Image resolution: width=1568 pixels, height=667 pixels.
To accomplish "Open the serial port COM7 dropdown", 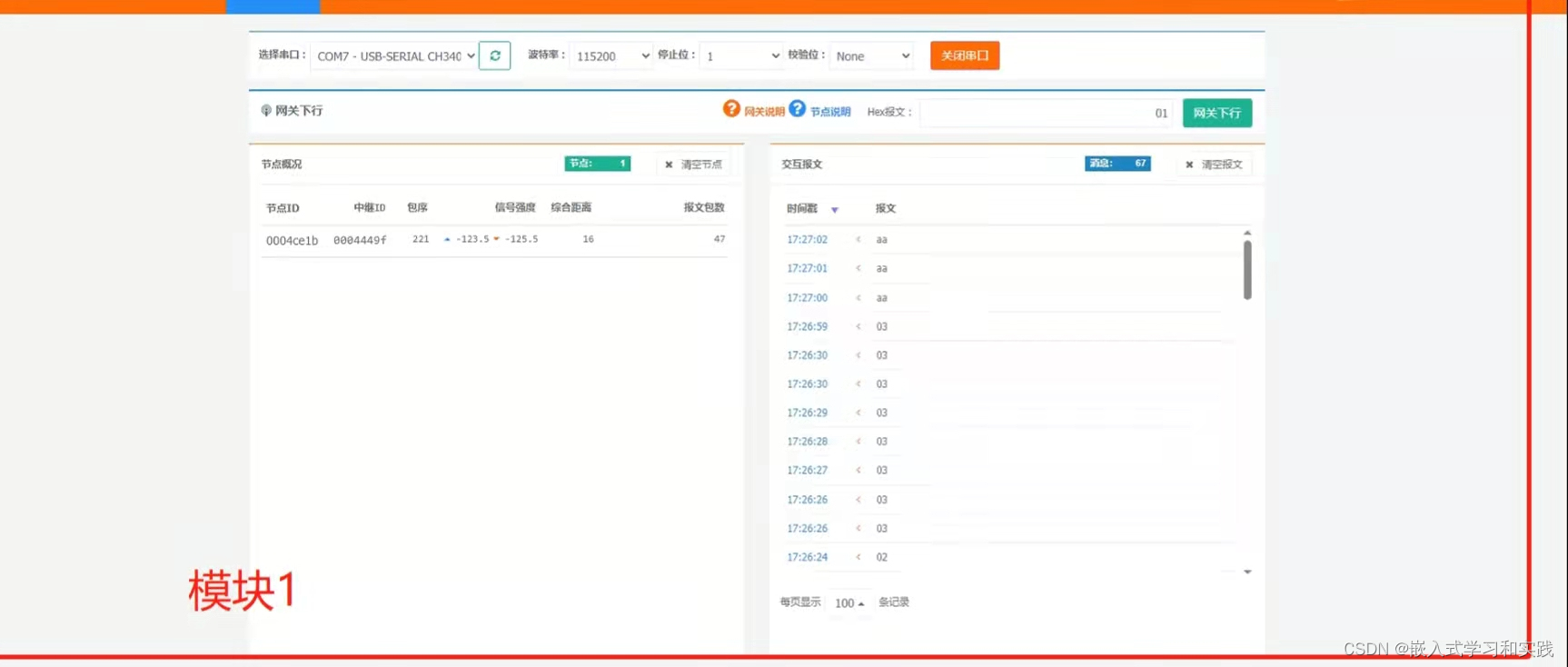I will click(395, 56).
